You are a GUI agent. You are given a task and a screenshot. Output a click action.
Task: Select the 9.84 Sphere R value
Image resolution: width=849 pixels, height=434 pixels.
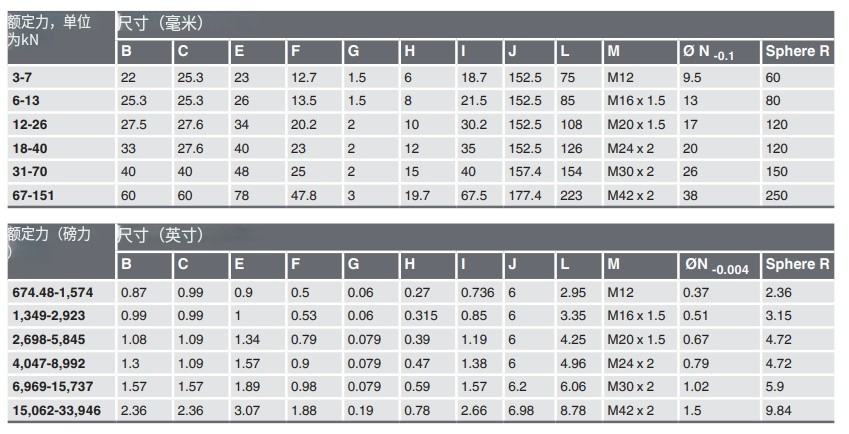click(x=778, y=410)
